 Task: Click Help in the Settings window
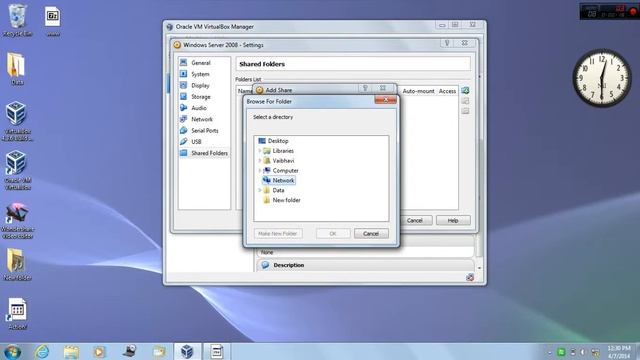tap(453, 220)
